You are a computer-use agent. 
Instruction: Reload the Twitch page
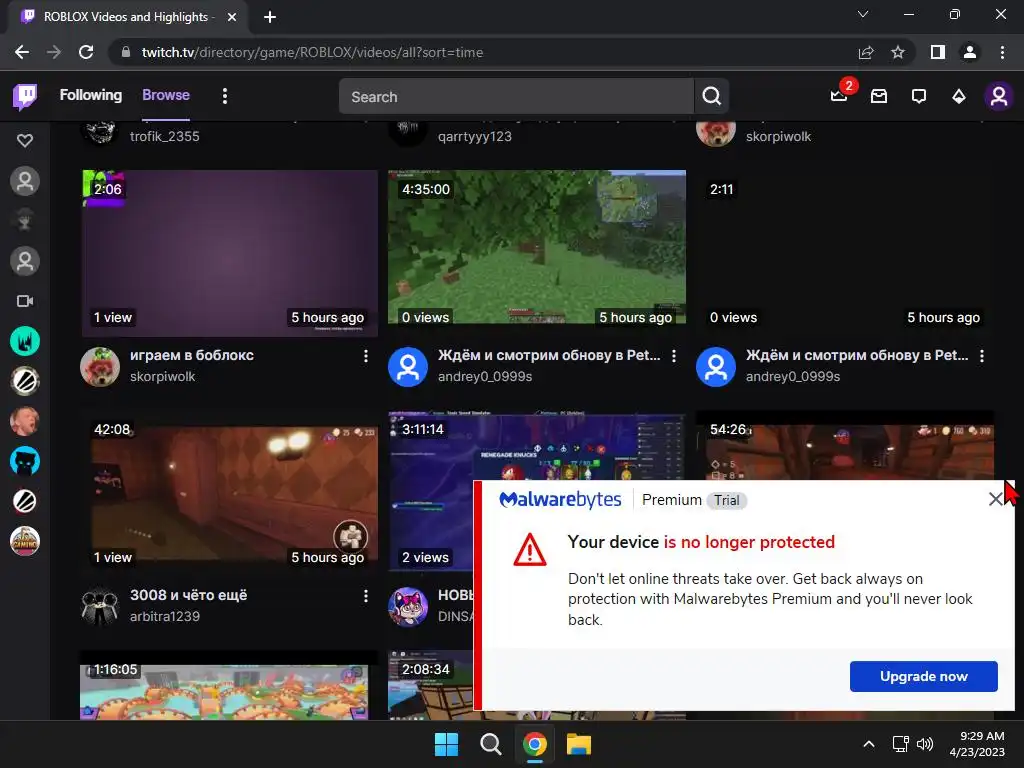86,52
